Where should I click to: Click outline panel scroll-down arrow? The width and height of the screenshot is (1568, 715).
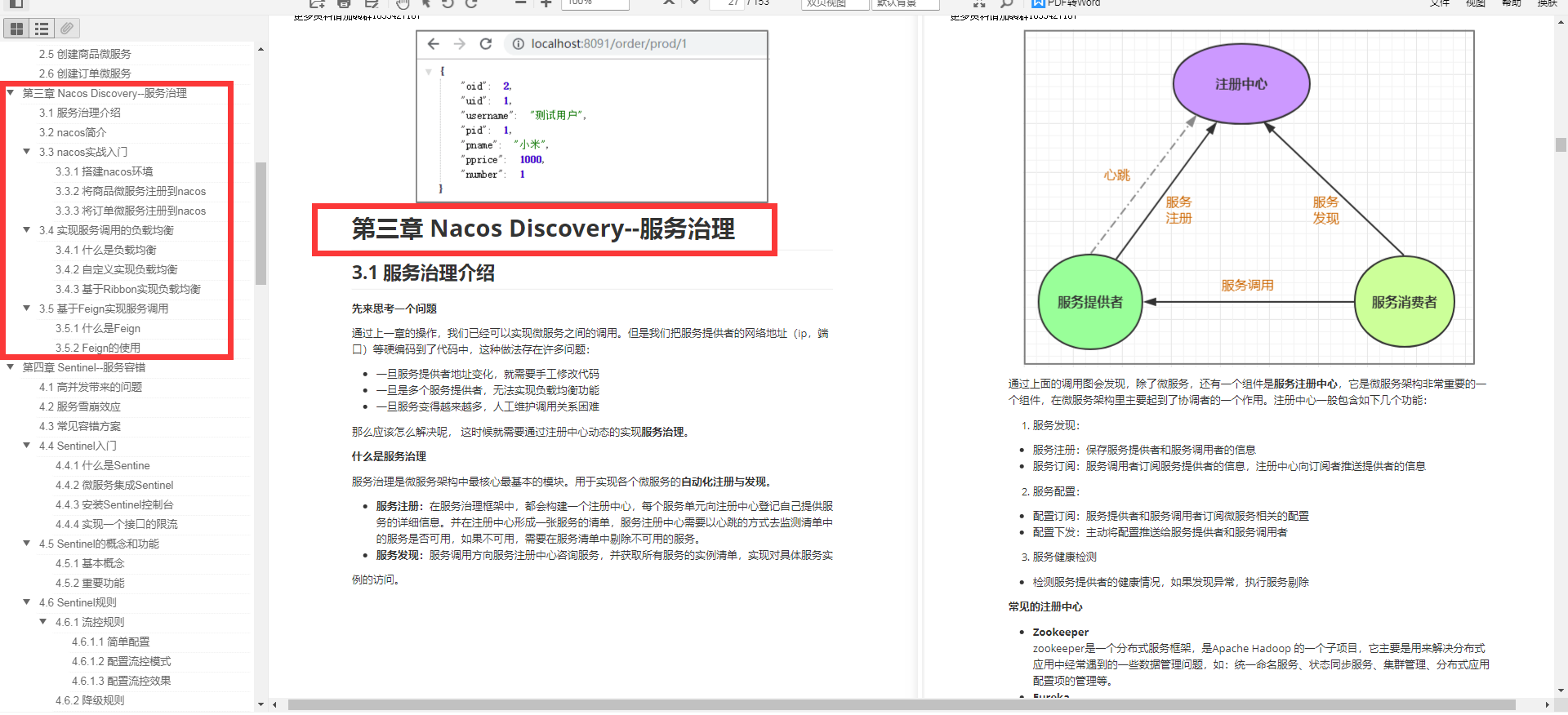pyautogui.click(x=261, y=704)
